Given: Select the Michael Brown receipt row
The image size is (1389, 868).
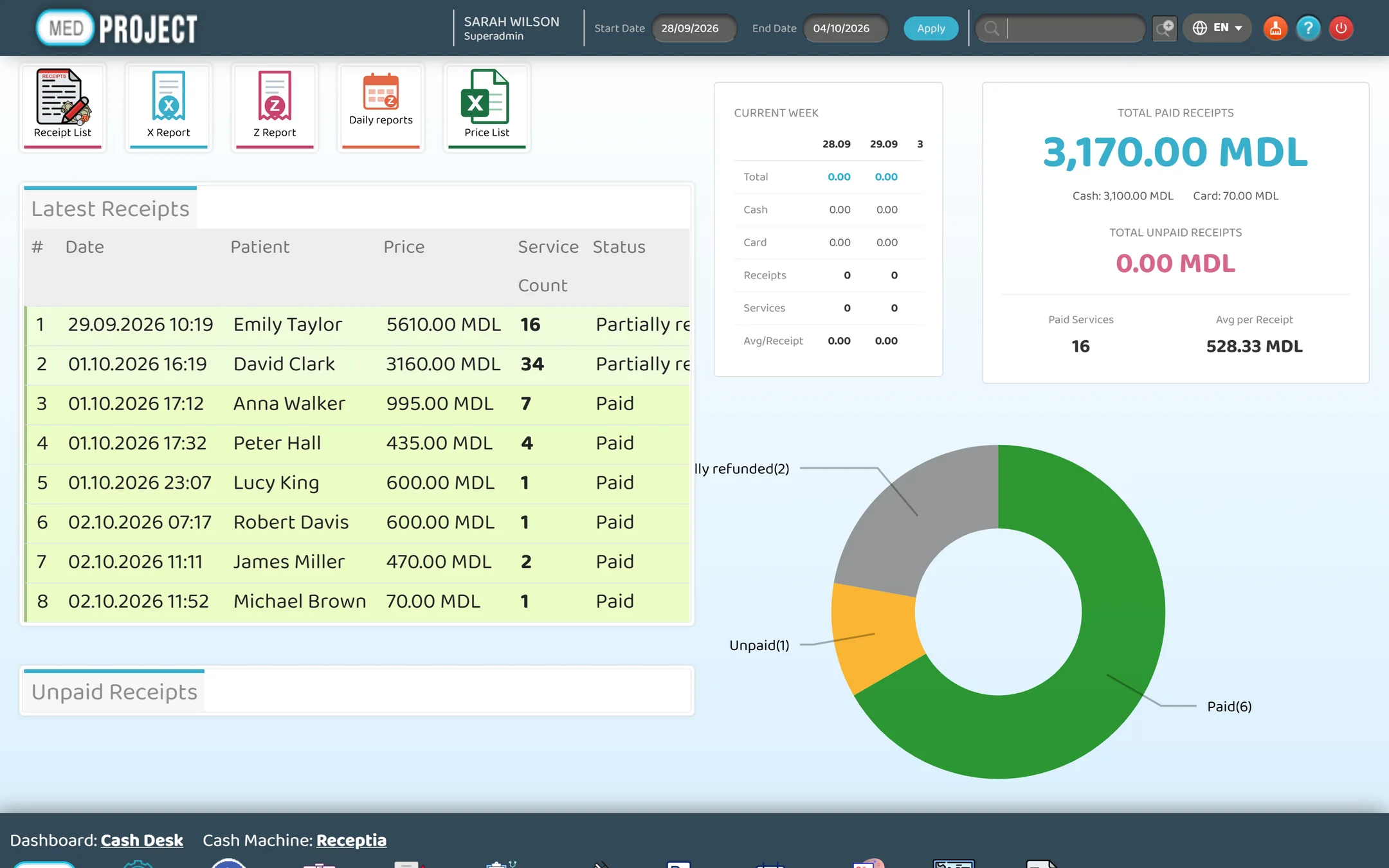Looking at the screenshot, I should coord(358,601).
